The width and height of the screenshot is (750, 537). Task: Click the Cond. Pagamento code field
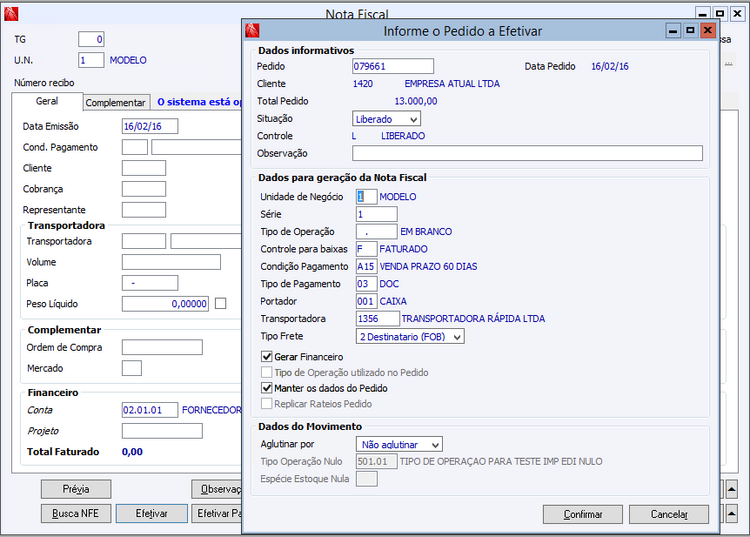pyautogui.click(x=135, y=147)
